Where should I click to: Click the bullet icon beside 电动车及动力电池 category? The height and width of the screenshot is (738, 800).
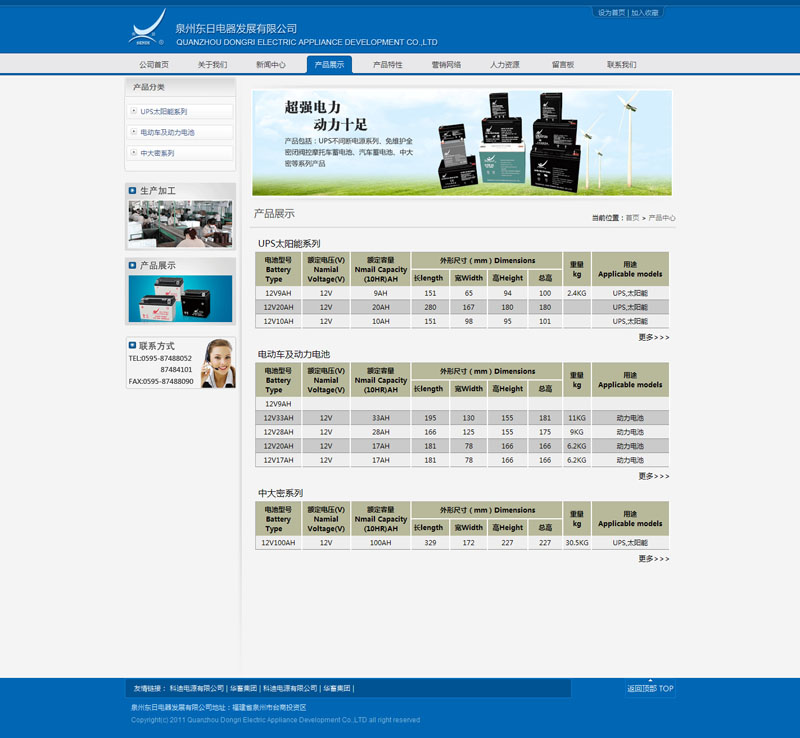[134, 132]
